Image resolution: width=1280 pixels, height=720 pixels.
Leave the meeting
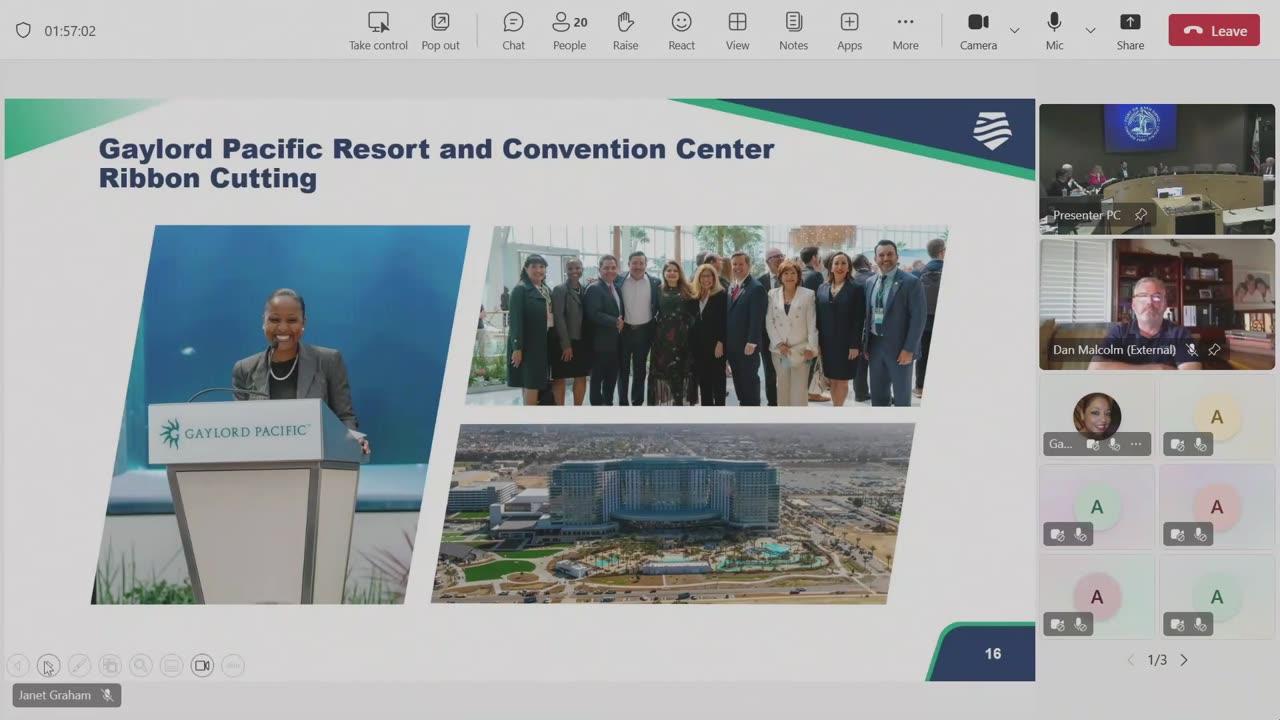(1214, 31)
